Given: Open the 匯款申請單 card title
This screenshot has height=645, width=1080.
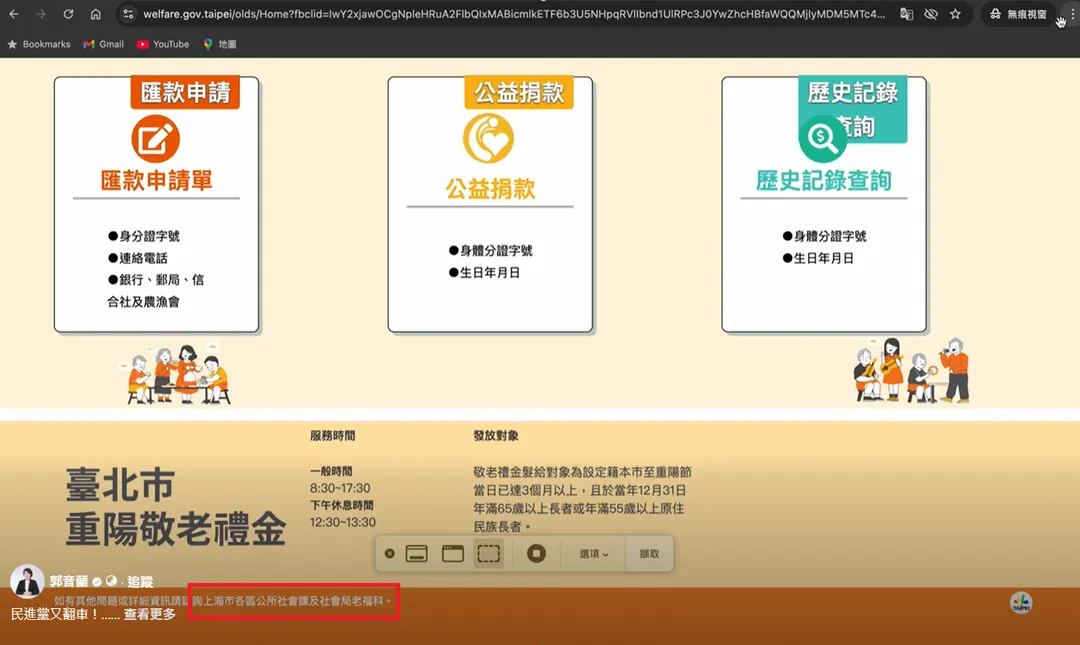Looking at the screenshot, I should pos(156,181).
